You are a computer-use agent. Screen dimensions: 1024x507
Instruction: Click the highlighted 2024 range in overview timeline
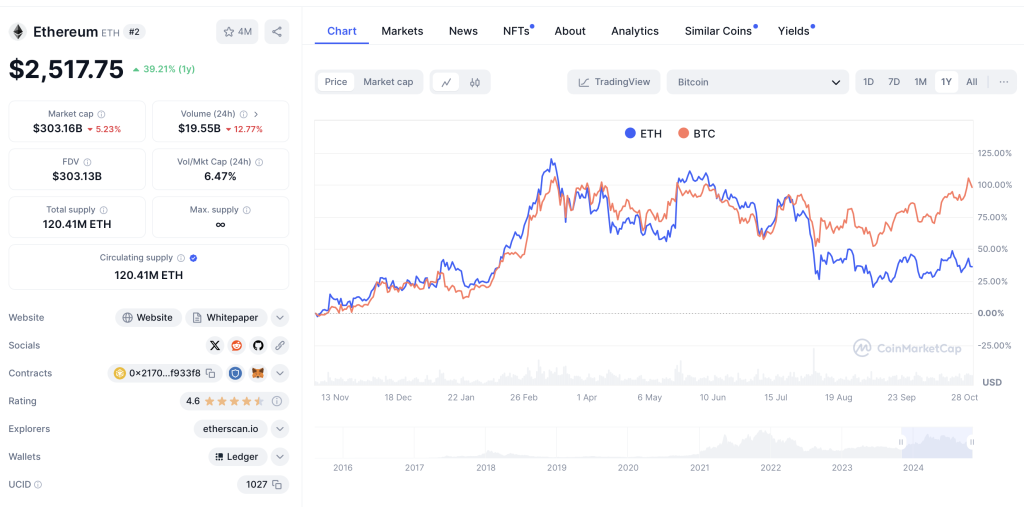pyautogui.click(x=936, y=442)
